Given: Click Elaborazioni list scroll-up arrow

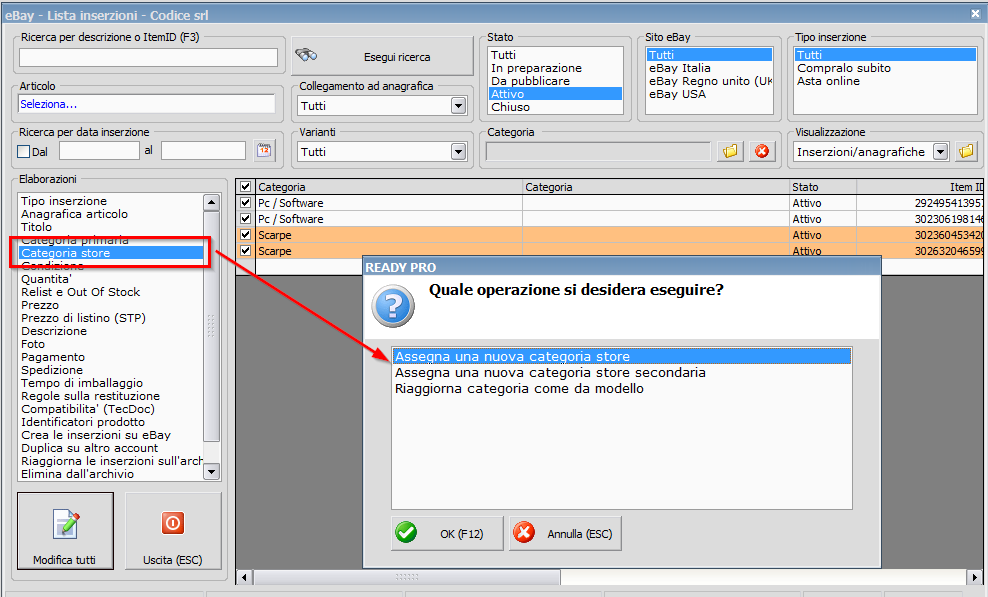Looking at the screenshot, I should (211, 202).
